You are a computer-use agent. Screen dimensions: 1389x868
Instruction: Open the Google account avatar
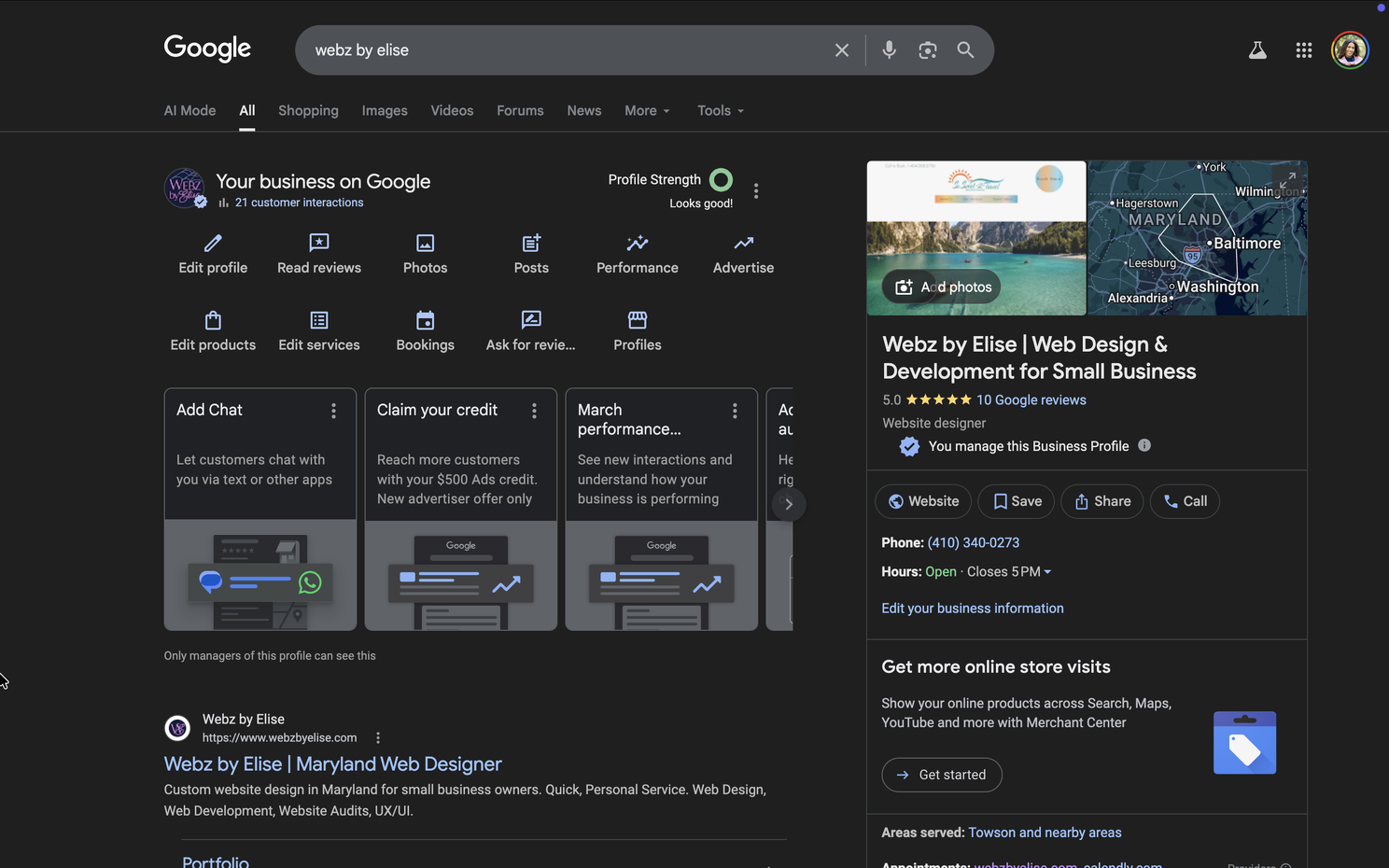tap(1350, 50)
